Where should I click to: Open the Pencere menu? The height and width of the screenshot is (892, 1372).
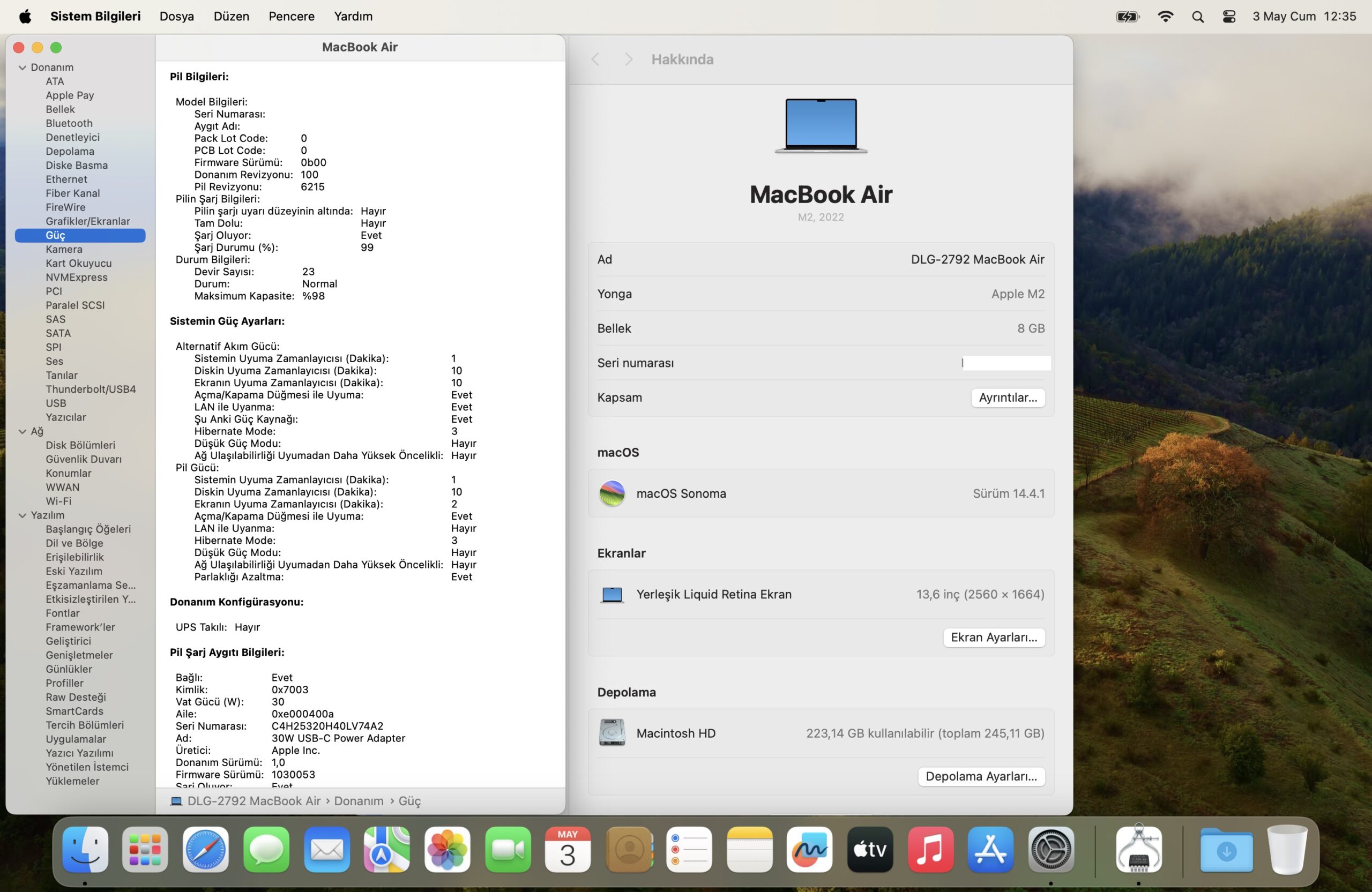point(292,16)
